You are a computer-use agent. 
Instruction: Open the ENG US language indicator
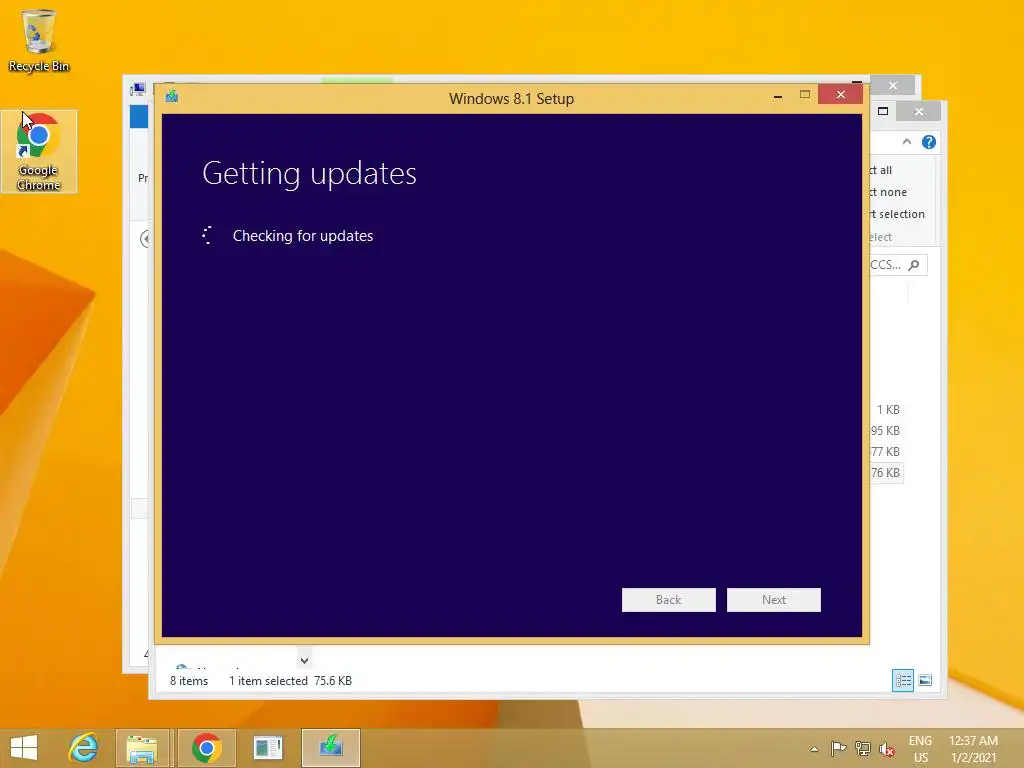point(920,749)
